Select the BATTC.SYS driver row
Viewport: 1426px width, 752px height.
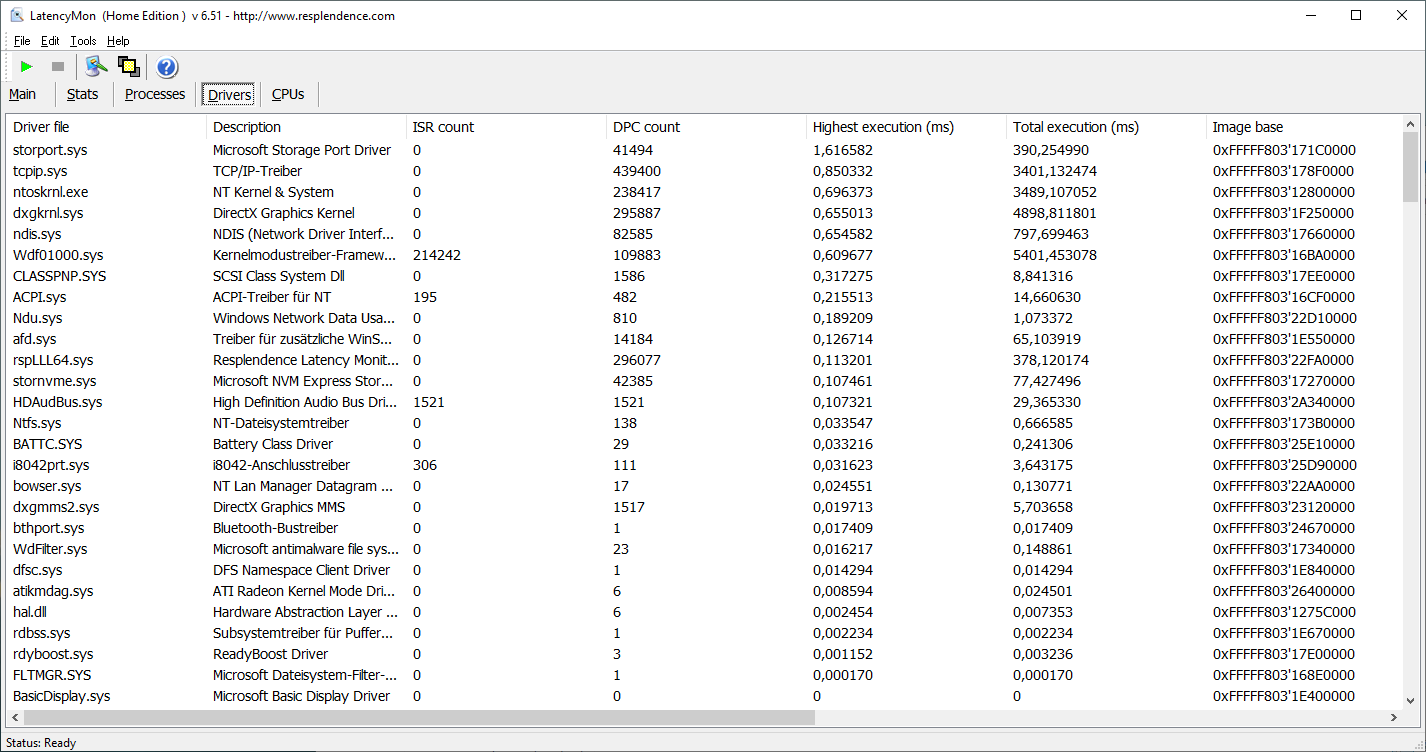pyautogui.click(x=704, y=444)
